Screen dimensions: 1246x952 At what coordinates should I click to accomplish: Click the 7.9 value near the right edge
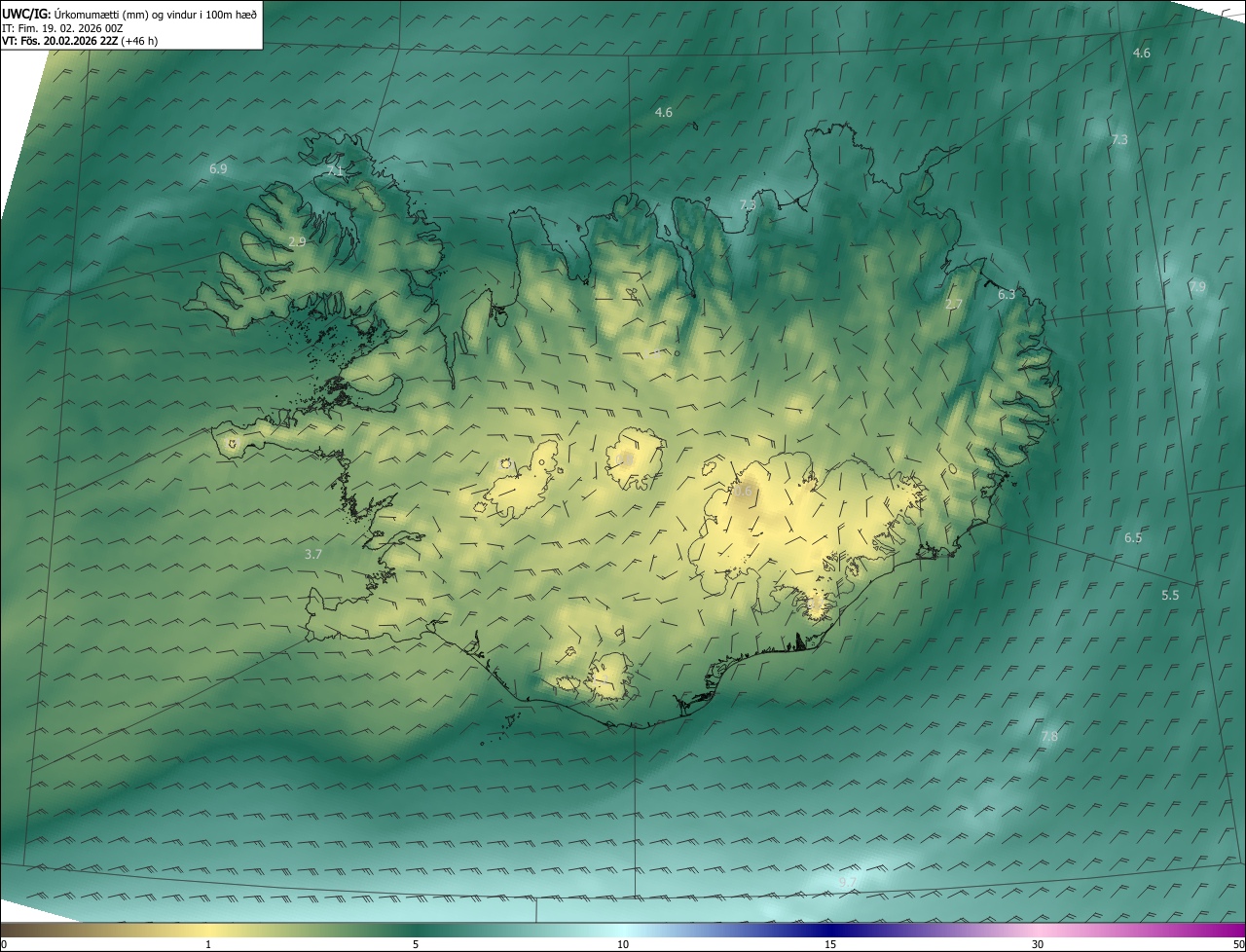(x=1197, y=287)
